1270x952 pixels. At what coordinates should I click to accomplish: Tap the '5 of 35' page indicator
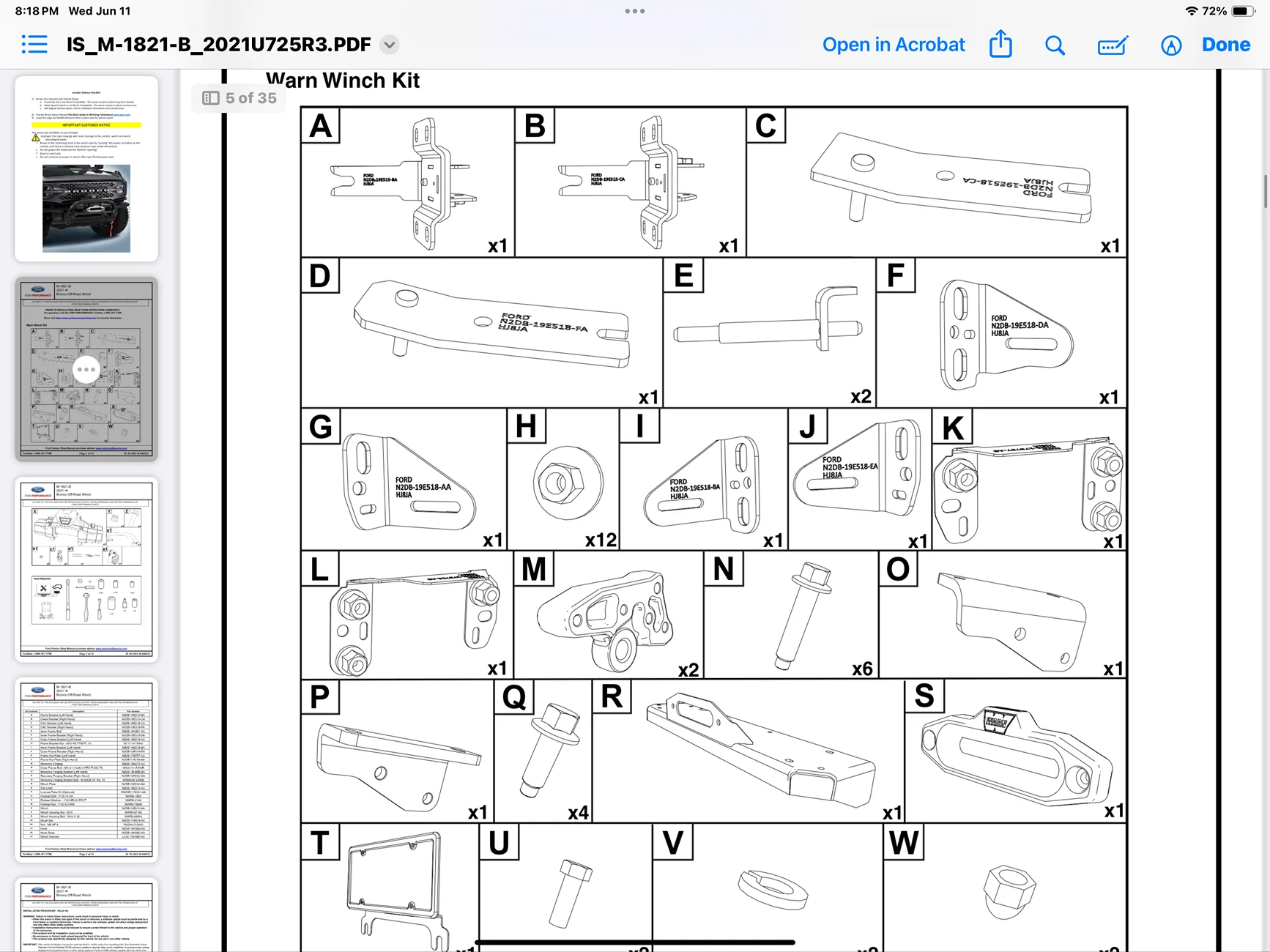(x=251, y=98)
